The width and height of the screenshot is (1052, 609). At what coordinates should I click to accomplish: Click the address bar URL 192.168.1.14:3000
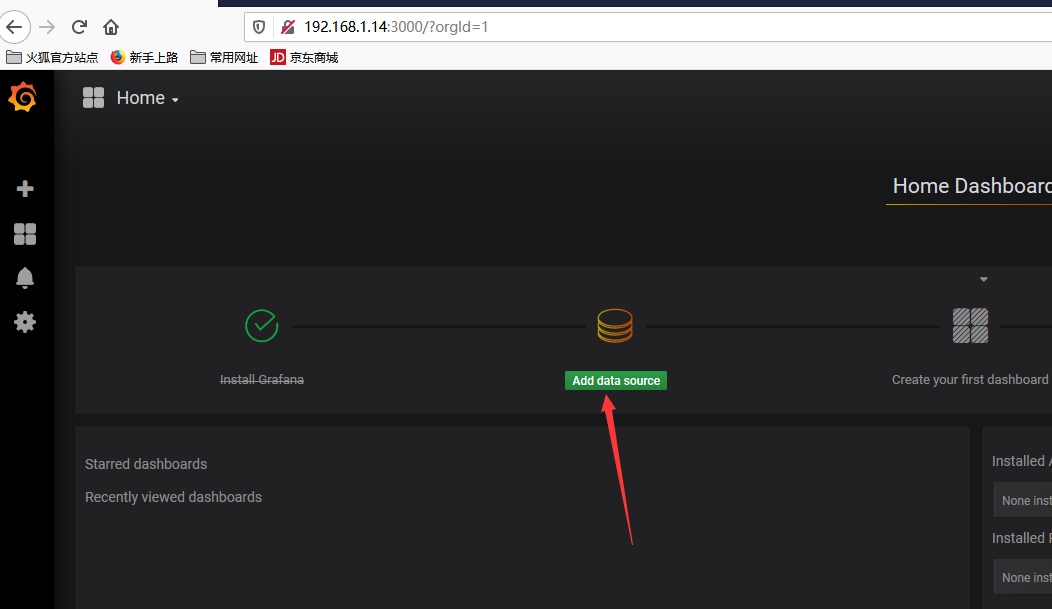(396, 27)
